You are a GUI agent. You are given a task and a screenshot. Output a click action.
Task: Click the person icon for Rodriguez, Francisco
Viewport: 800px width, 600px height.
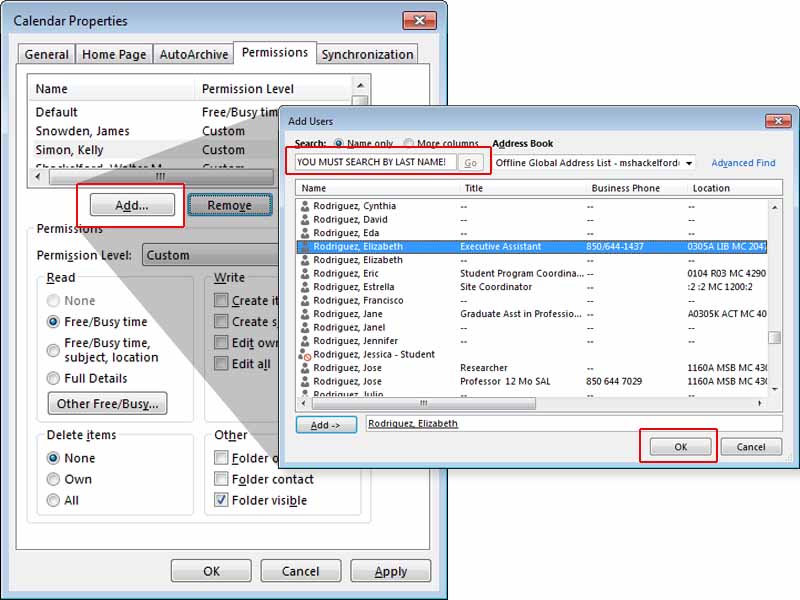coord(306,300)
